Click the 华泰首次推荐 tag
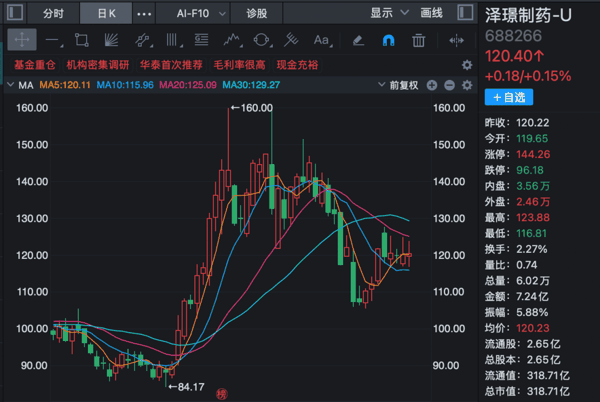 tap(171, 65)
